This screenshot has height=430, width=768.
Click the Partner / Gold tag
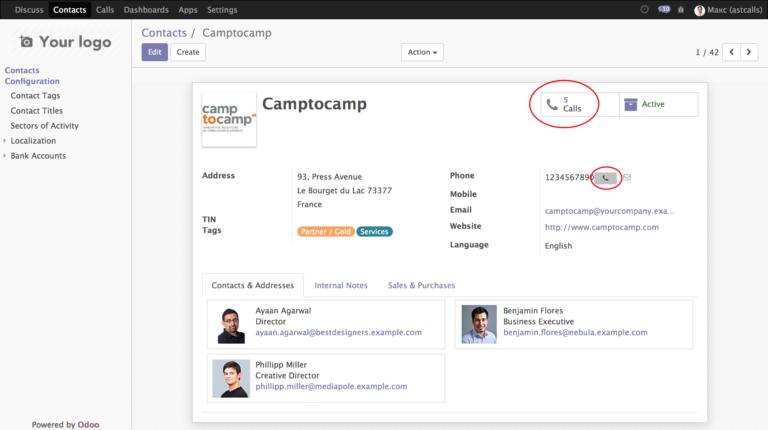[326, 232]
